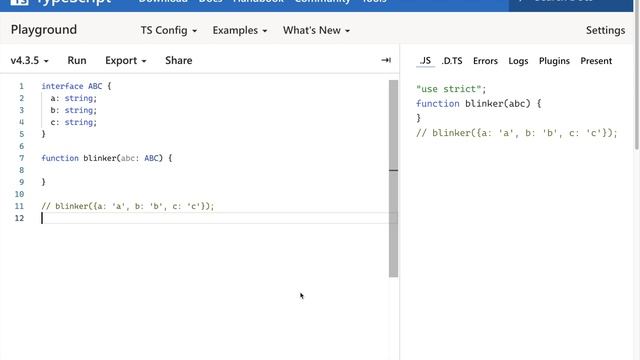
Task: Click the Playground title
Action: coord(44,30)
